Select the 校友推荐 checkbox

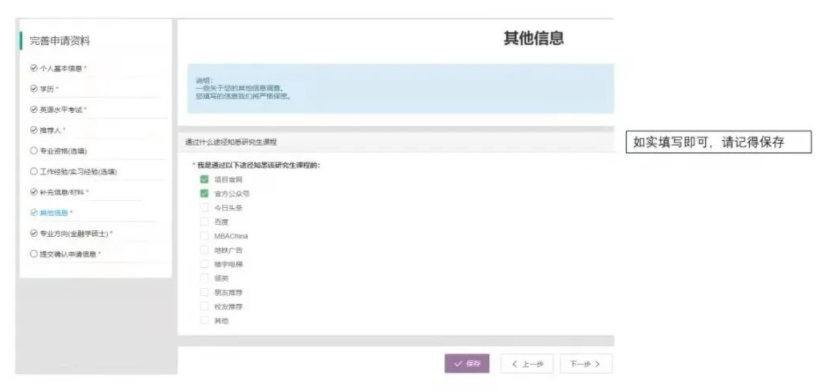[204, 306]
